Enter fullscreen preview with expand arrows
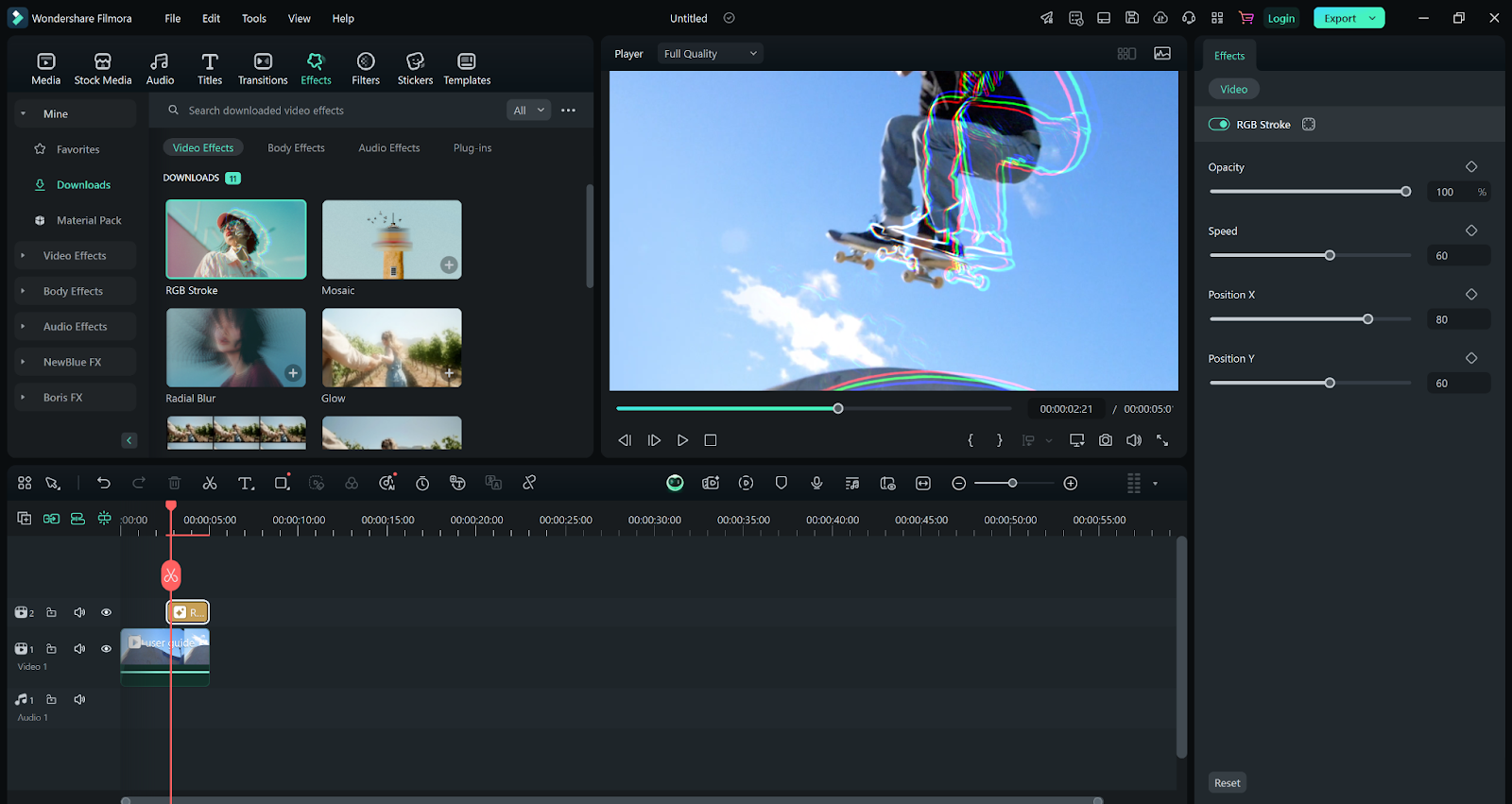This screenshot has height=804, width=1512. [1162, 440]
